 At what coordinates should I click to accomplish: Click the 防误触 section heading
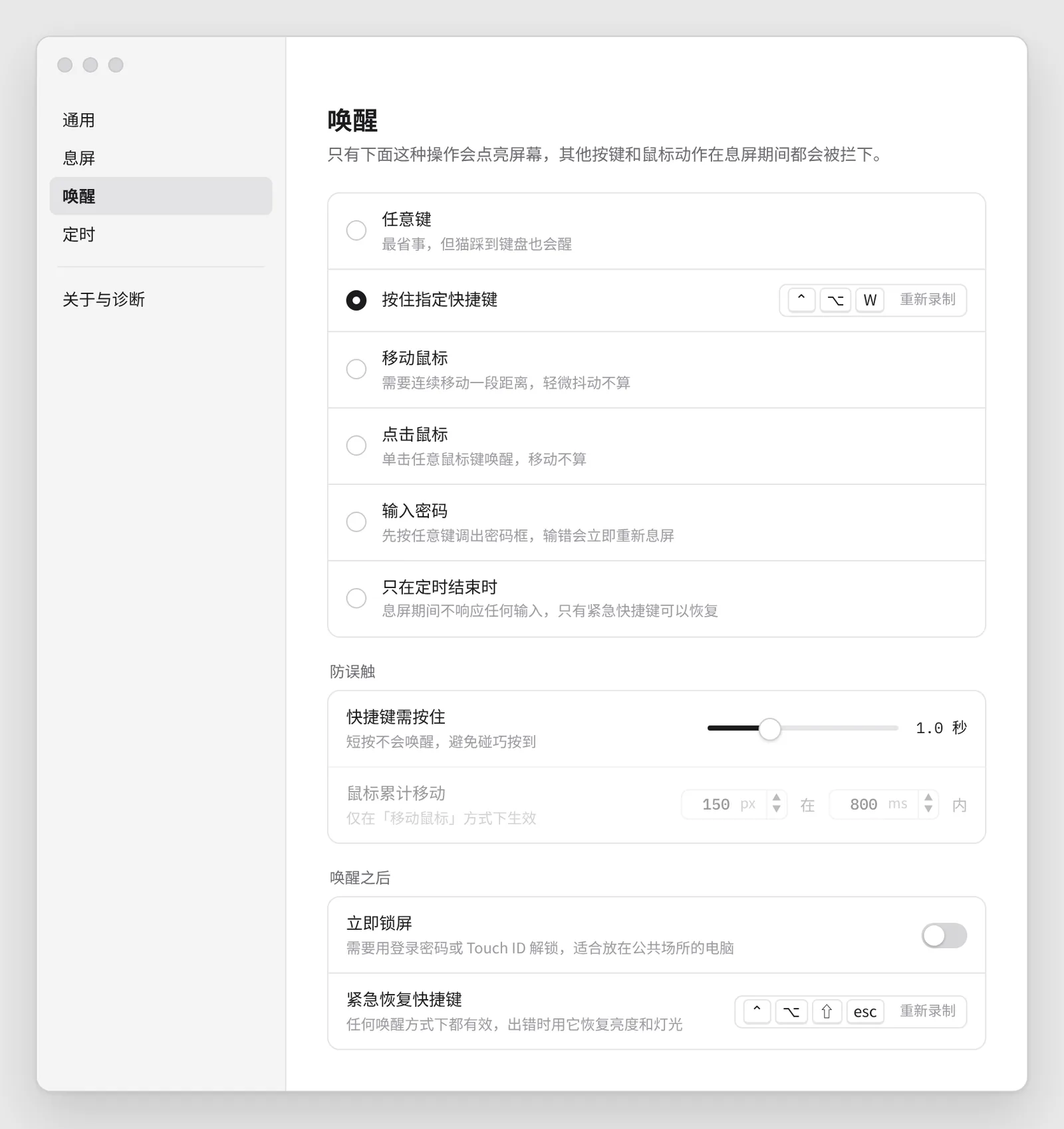tap(352, 672)
